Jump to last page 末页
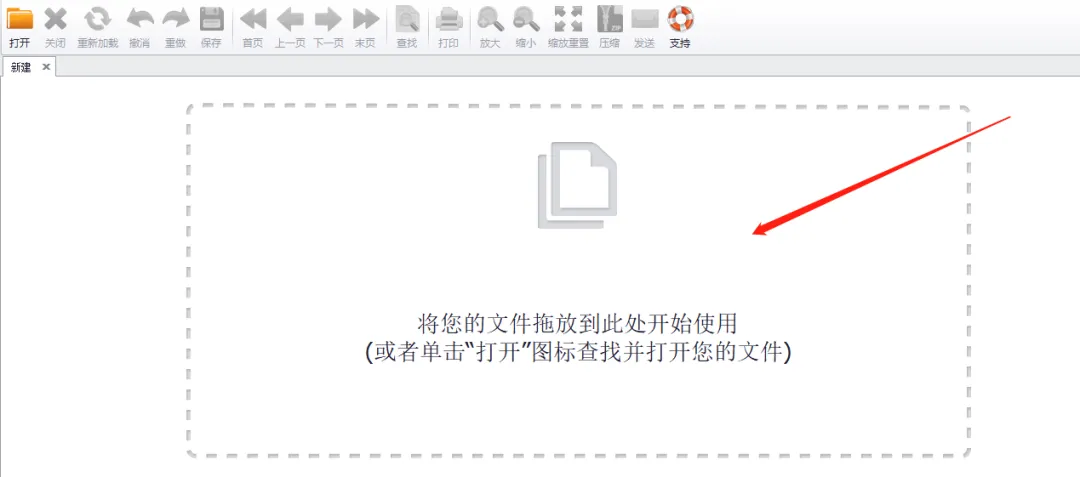This screenshot has width=1080, height=477. tap(365, 19)
